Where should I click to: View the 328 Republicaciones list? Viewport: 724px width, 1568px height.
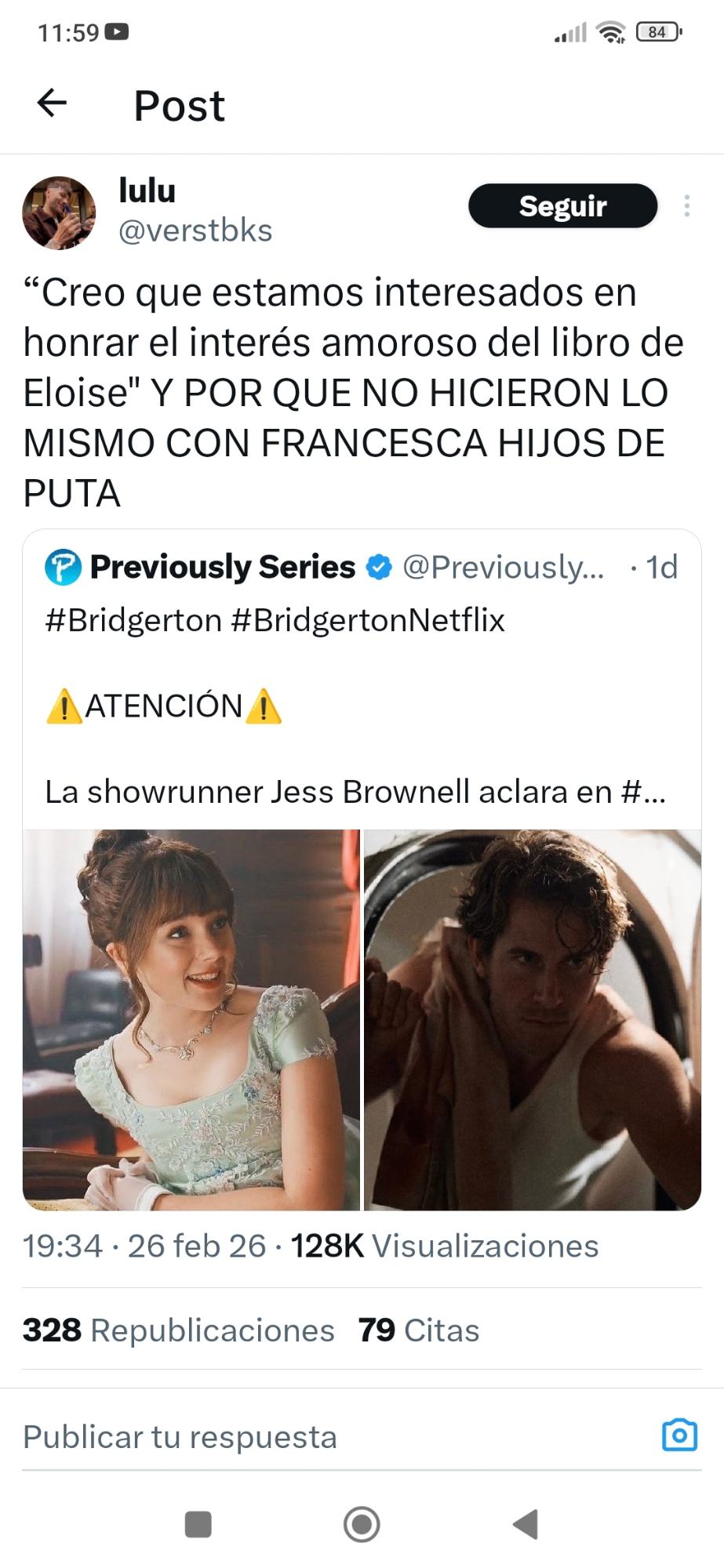coord(178,1330)
